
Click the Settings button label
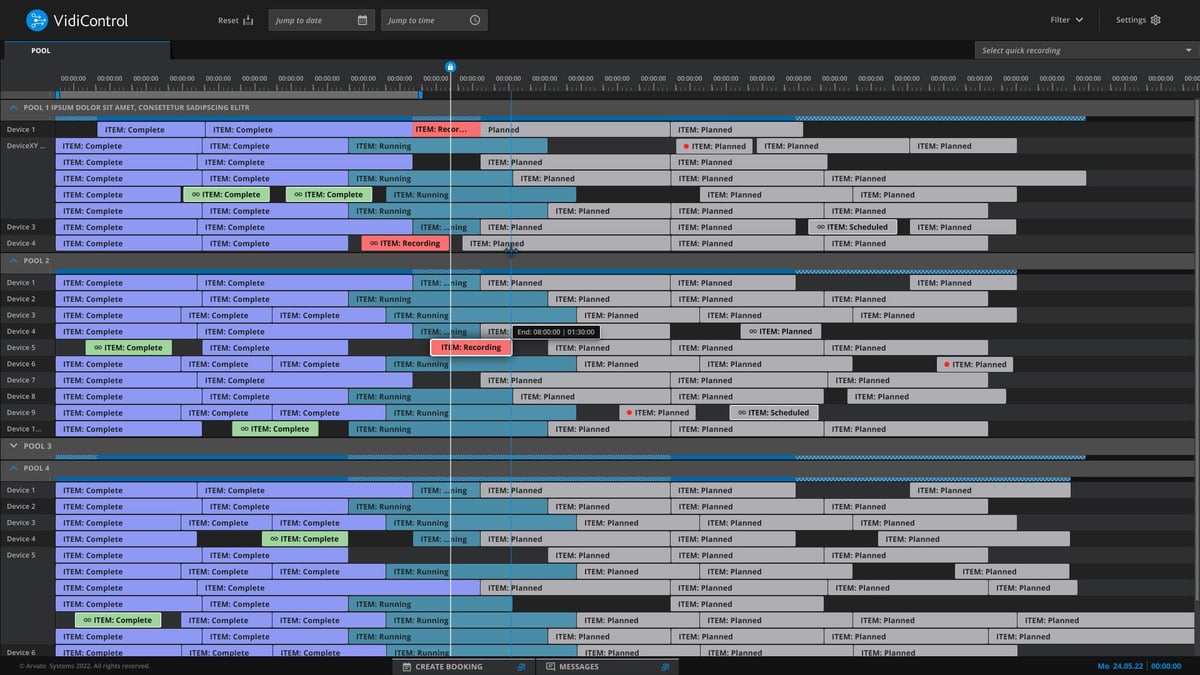(1131, 20)
